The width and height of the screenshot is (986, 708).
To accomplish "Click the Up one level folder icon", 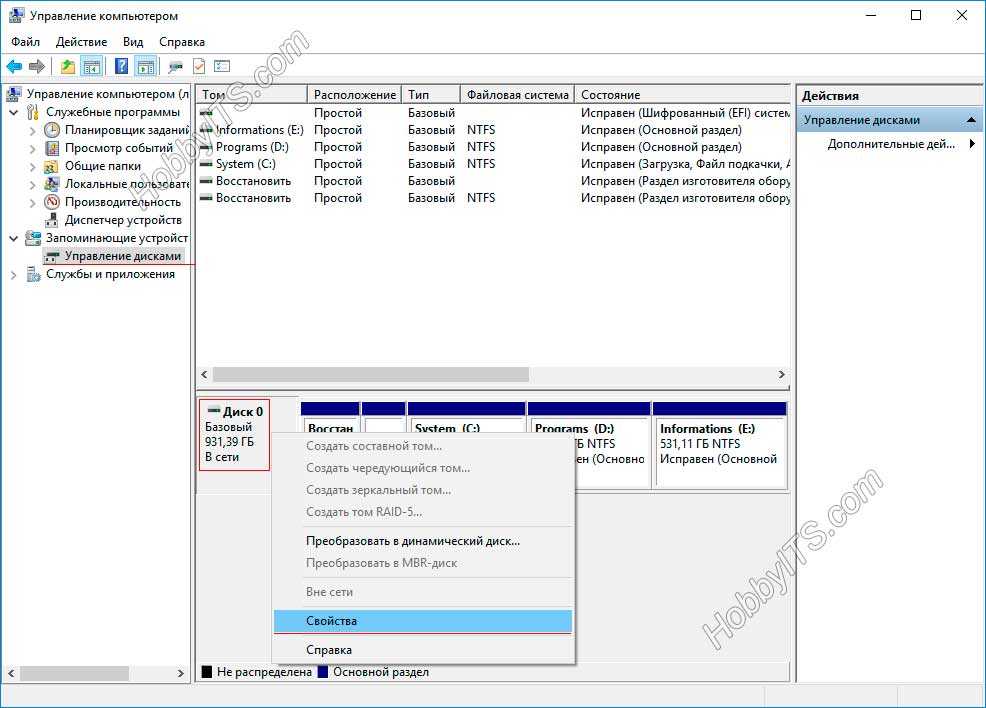I will pyautogui.click(x=67, y=67).
